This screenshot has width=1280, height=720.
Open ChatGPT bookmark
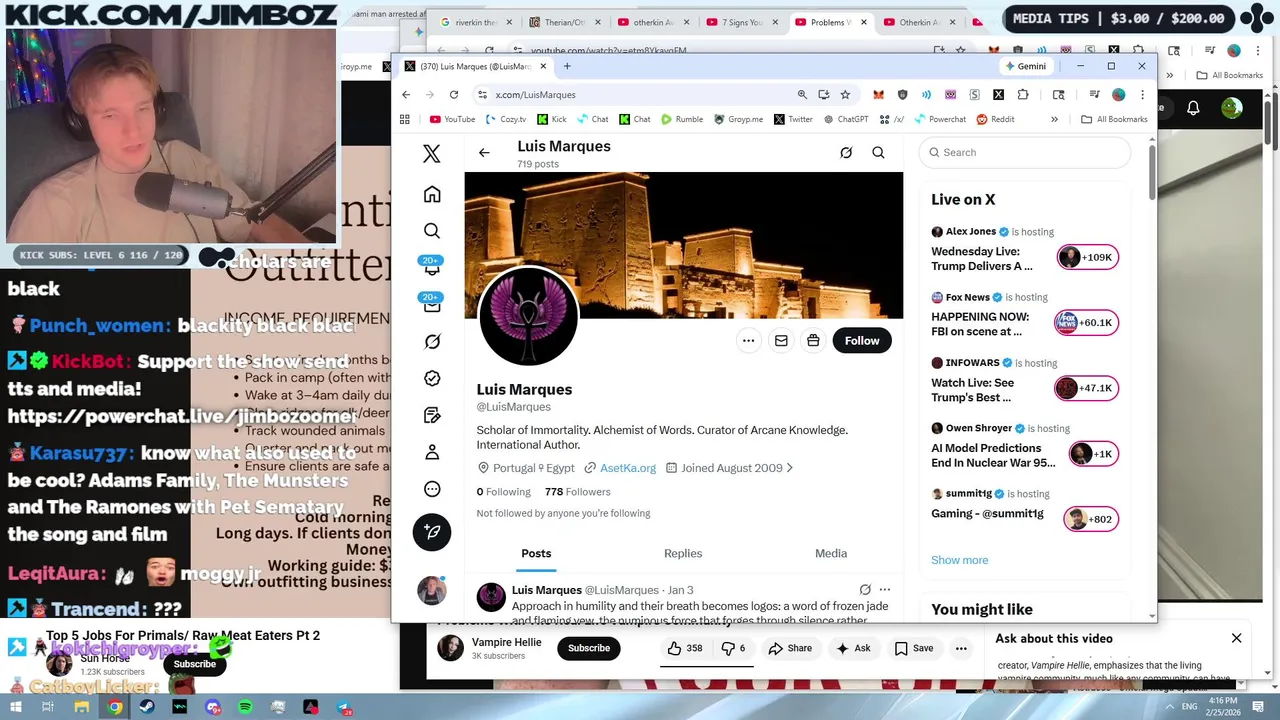(845, 119)
